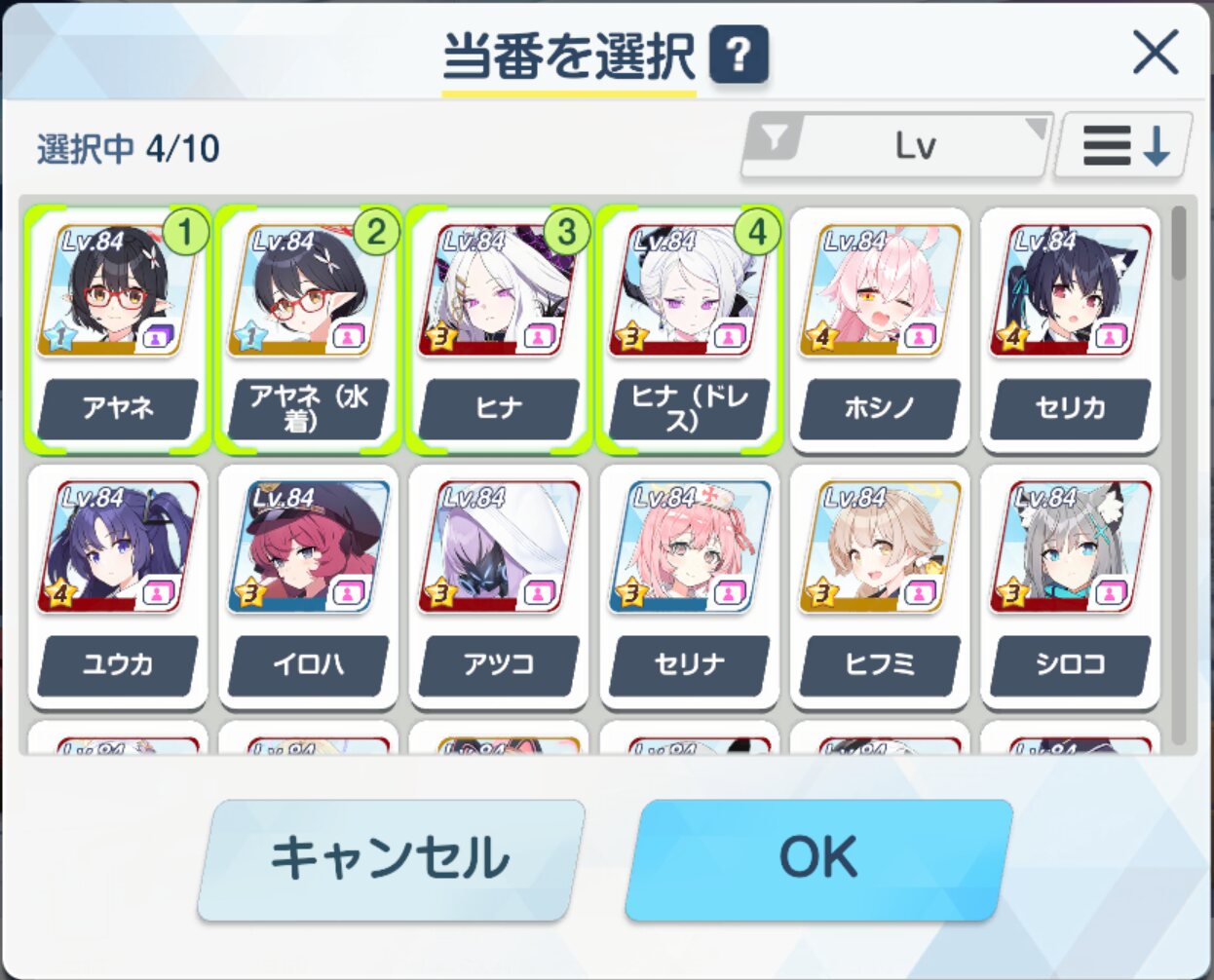1214x980 pixels.
Task: Click the 1-star badge on アヤネ portrait
Action: (x=58, y=337)
